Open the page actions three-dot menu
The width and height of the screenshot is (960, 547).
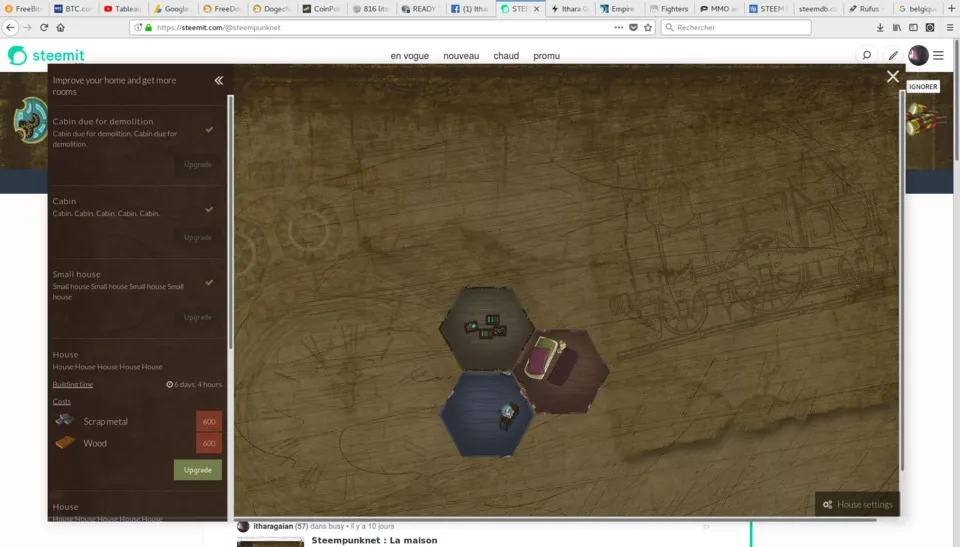point(619,28)
